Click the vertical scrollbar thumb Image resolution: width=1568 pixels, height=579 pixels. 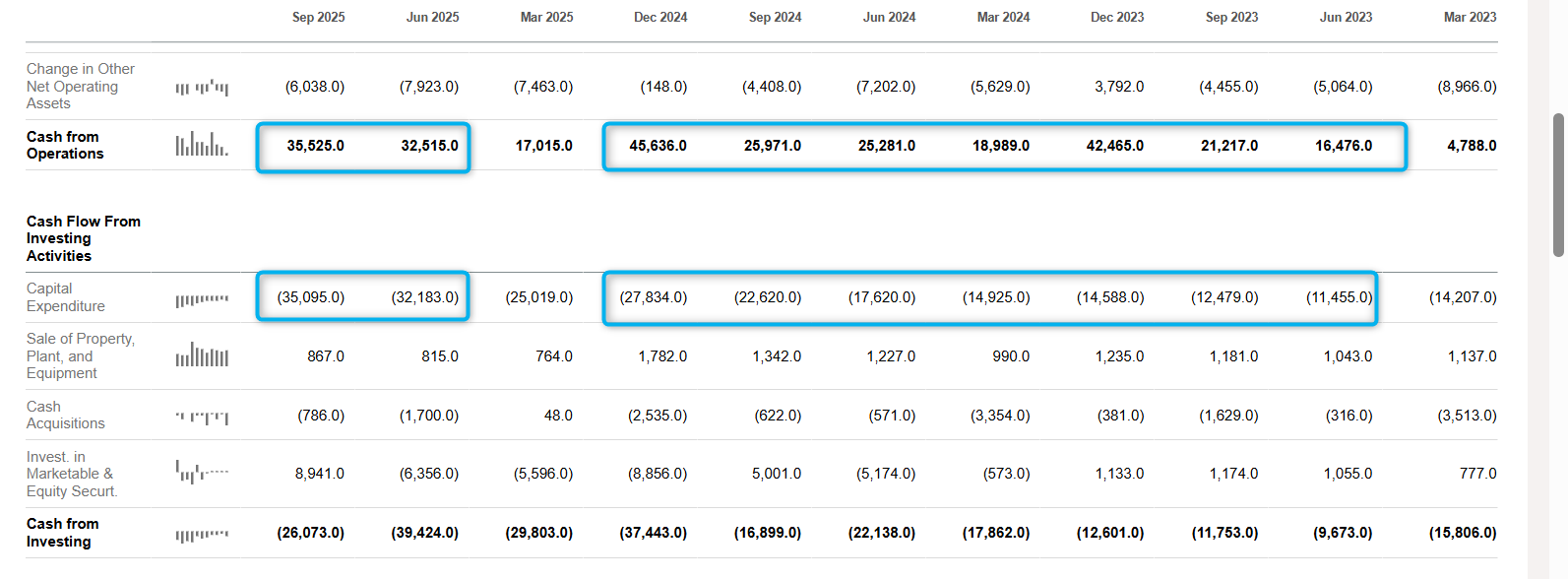pyautogui.click(x=1558, y=184)
